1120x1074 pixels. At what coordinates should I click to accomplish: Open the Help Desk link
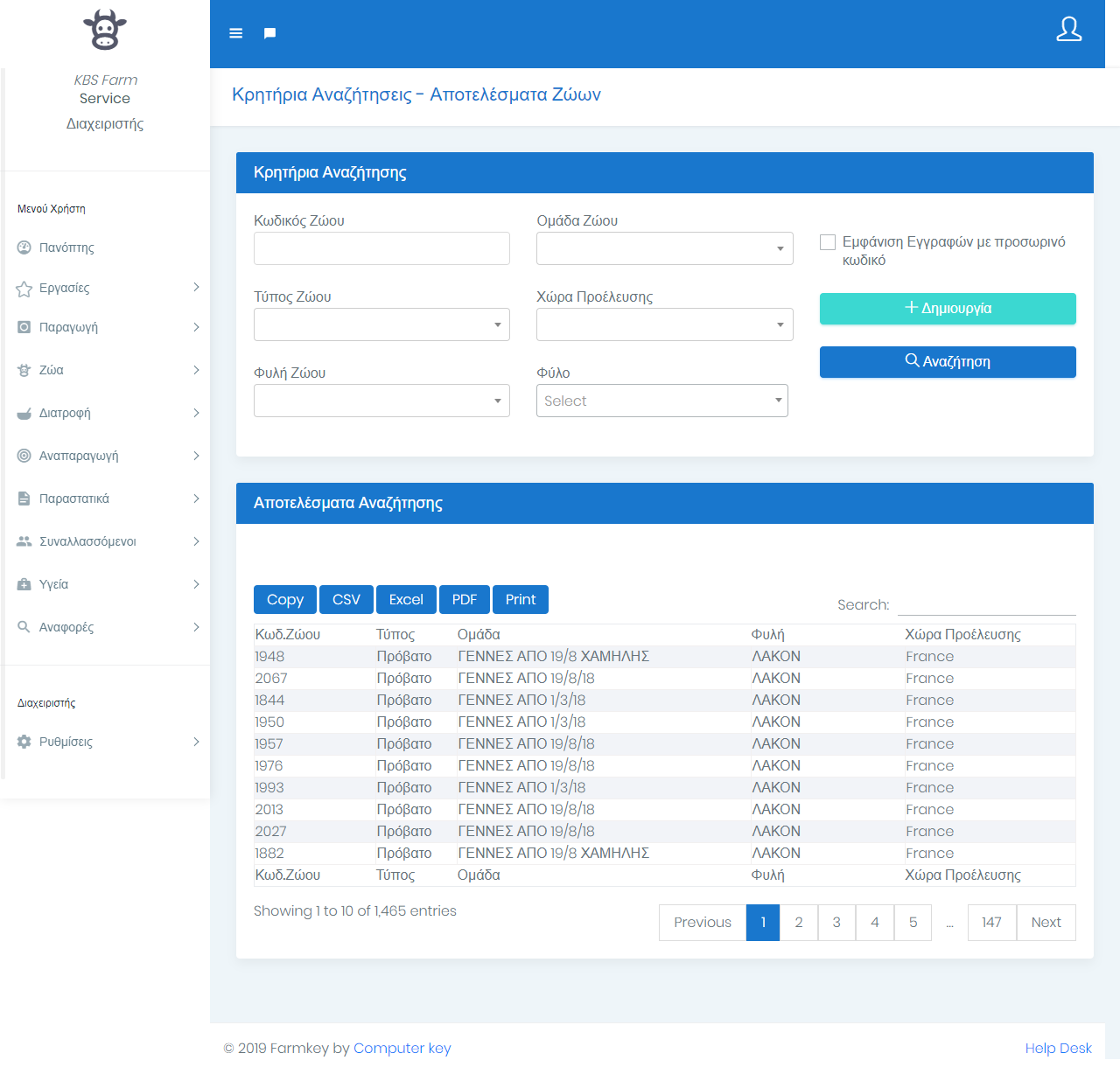pos(1058,1048)
